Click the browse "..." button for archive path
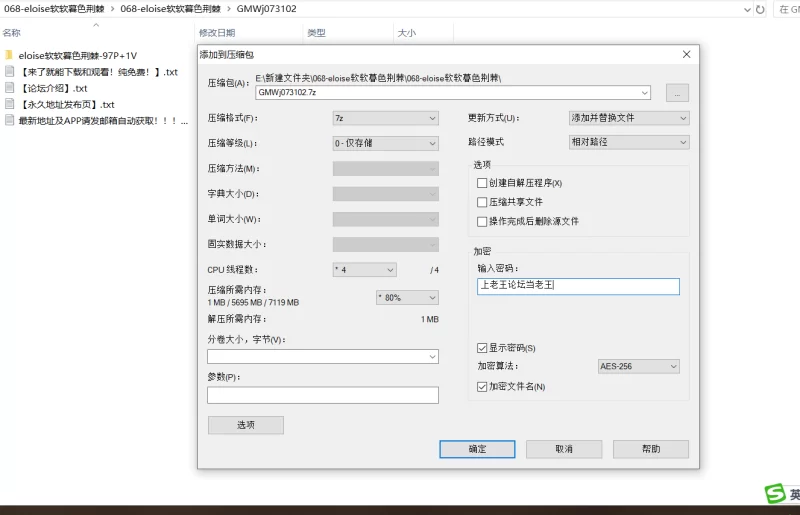 point(677,93)
